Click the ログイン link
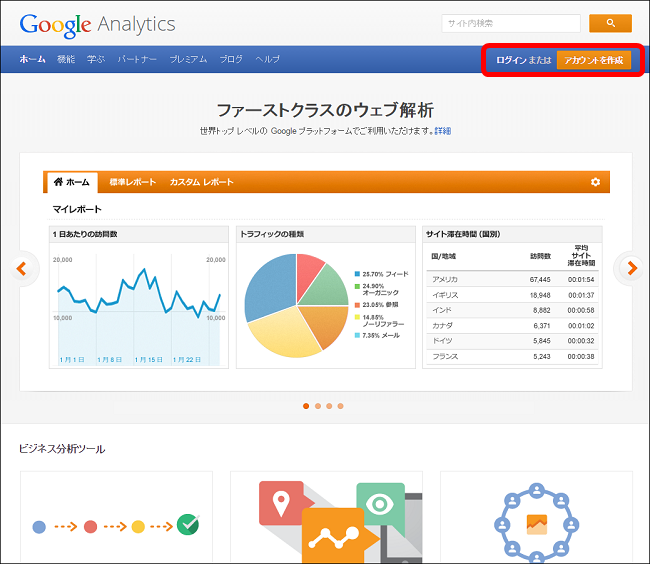The width and height of the screenshot is (650, 564). (x=511, y=60)
